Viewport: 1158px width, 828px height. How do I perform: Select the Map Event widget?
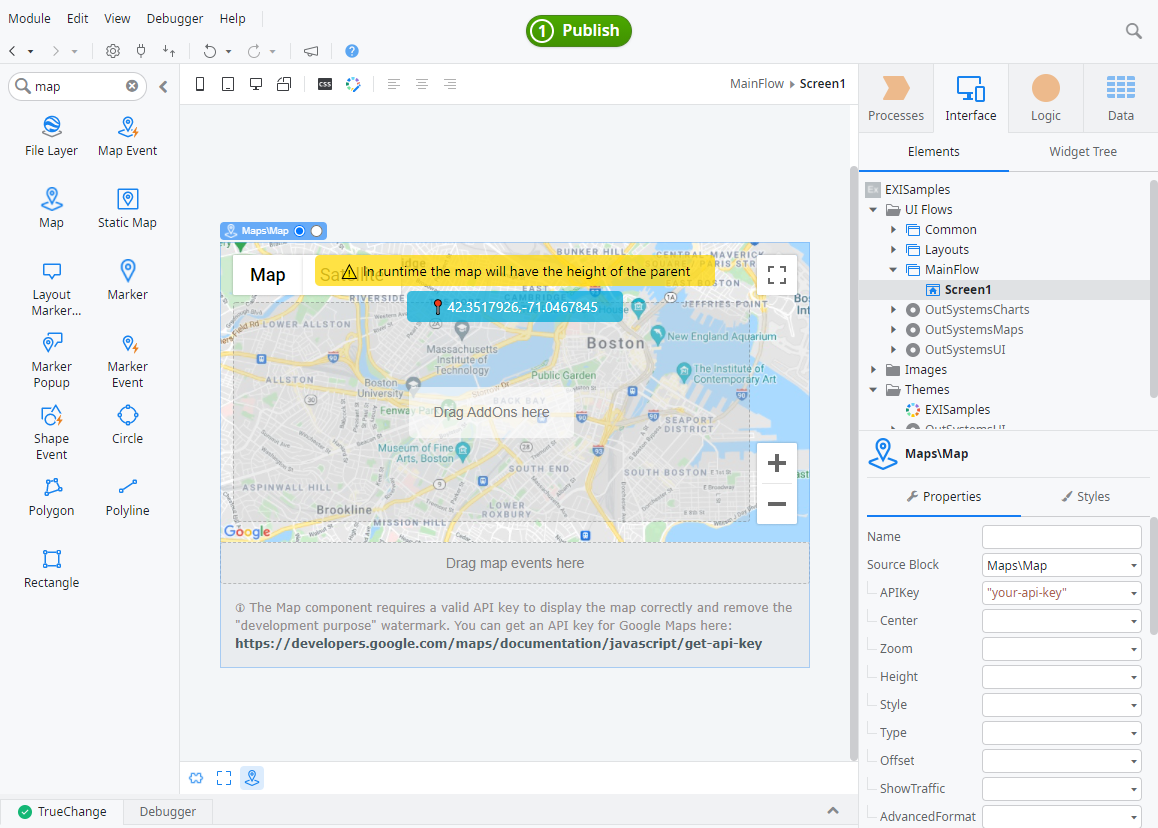tap(127, 137)
